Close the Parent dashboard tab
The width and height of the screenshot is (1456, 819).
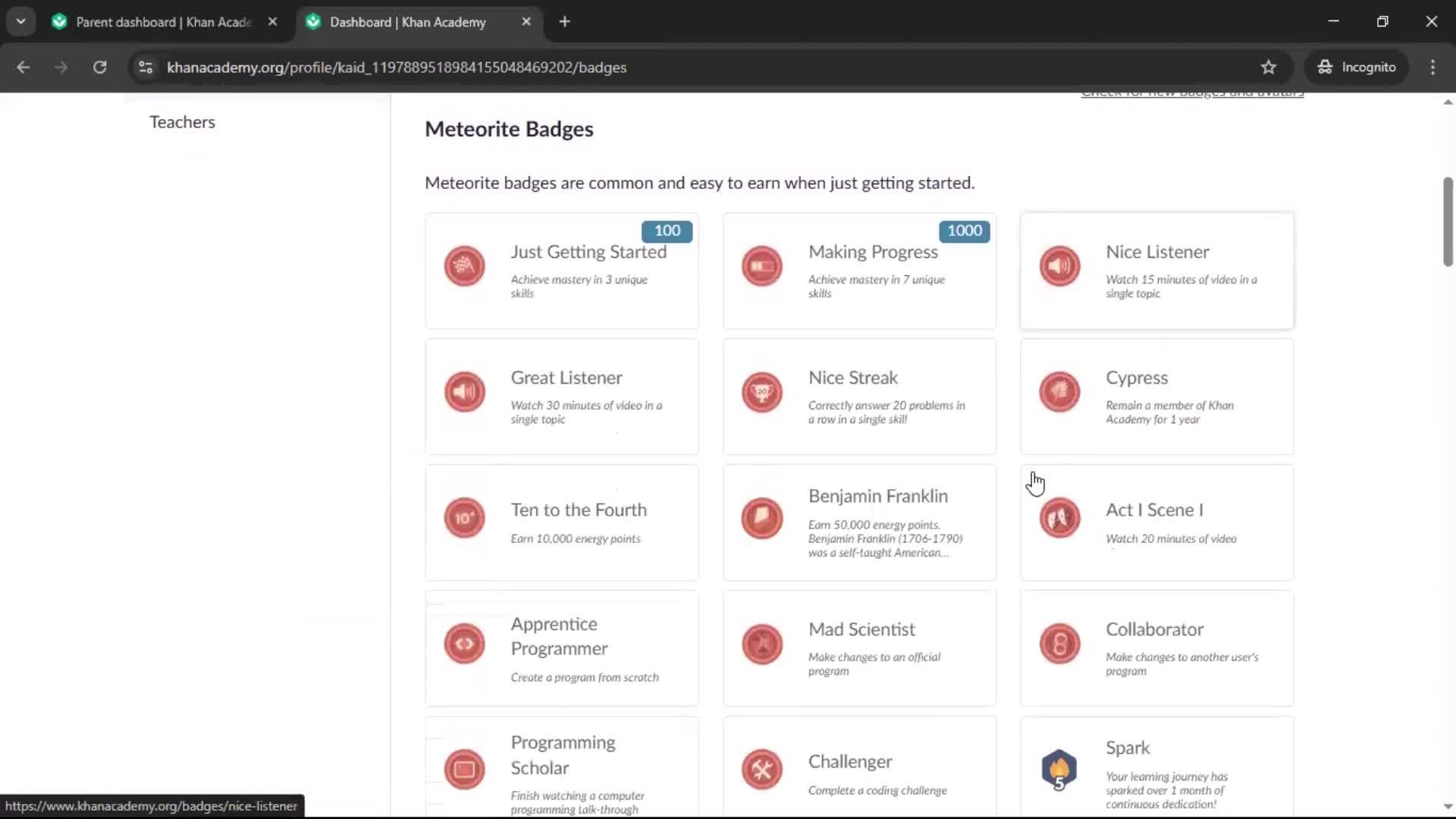272,22
